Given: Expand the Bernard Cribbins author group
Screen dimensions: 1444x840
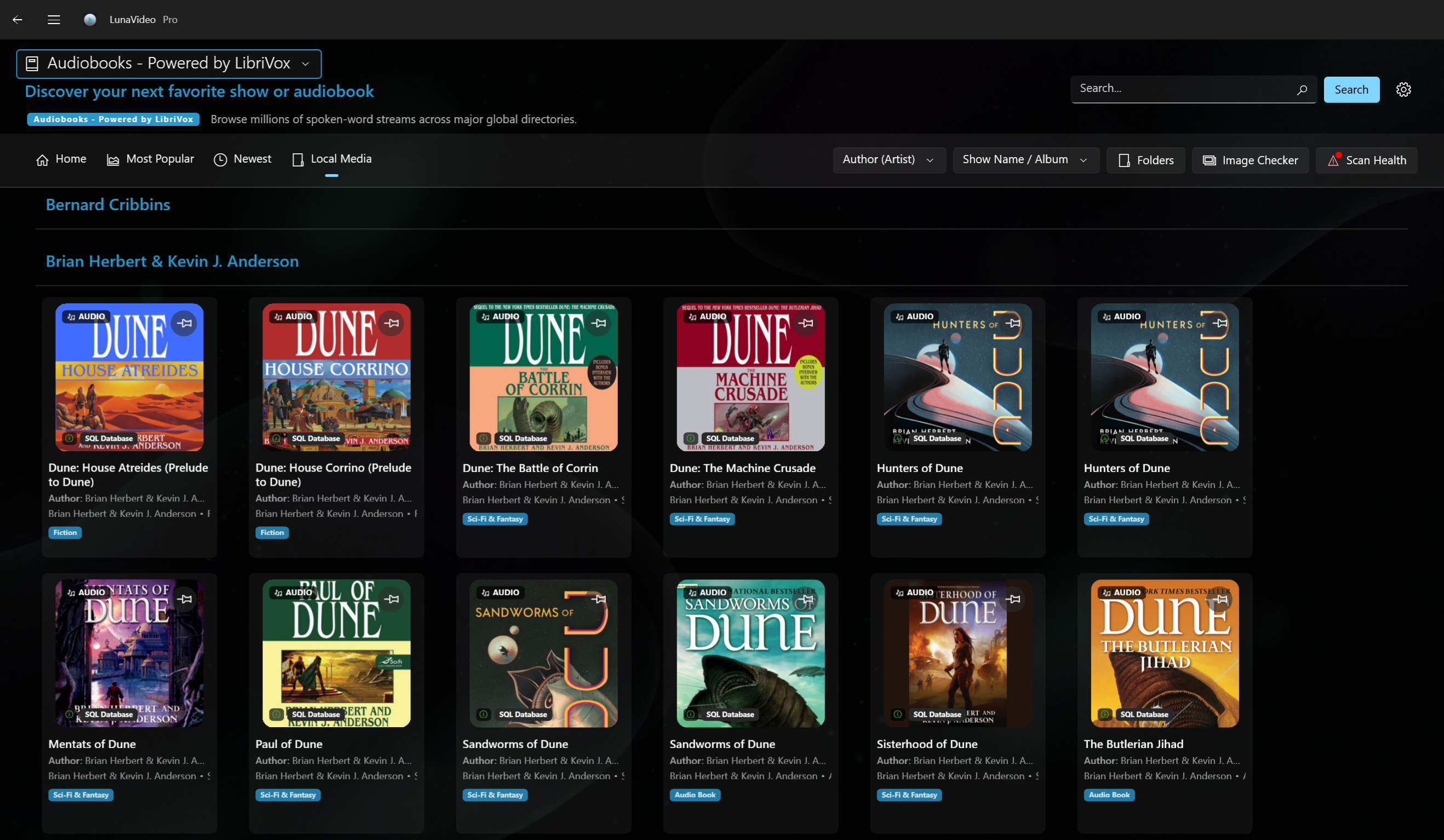Looking at the screenshot, I should point(108,205).
